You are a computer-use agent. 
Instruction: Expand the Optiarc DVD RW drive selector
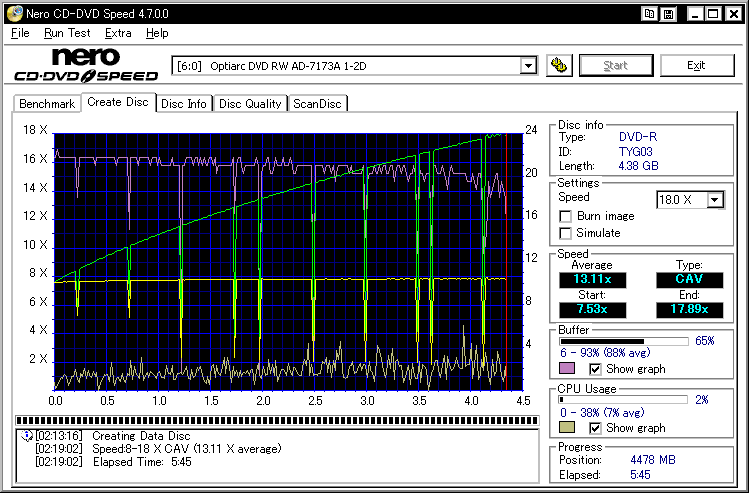tap(528, 66)
